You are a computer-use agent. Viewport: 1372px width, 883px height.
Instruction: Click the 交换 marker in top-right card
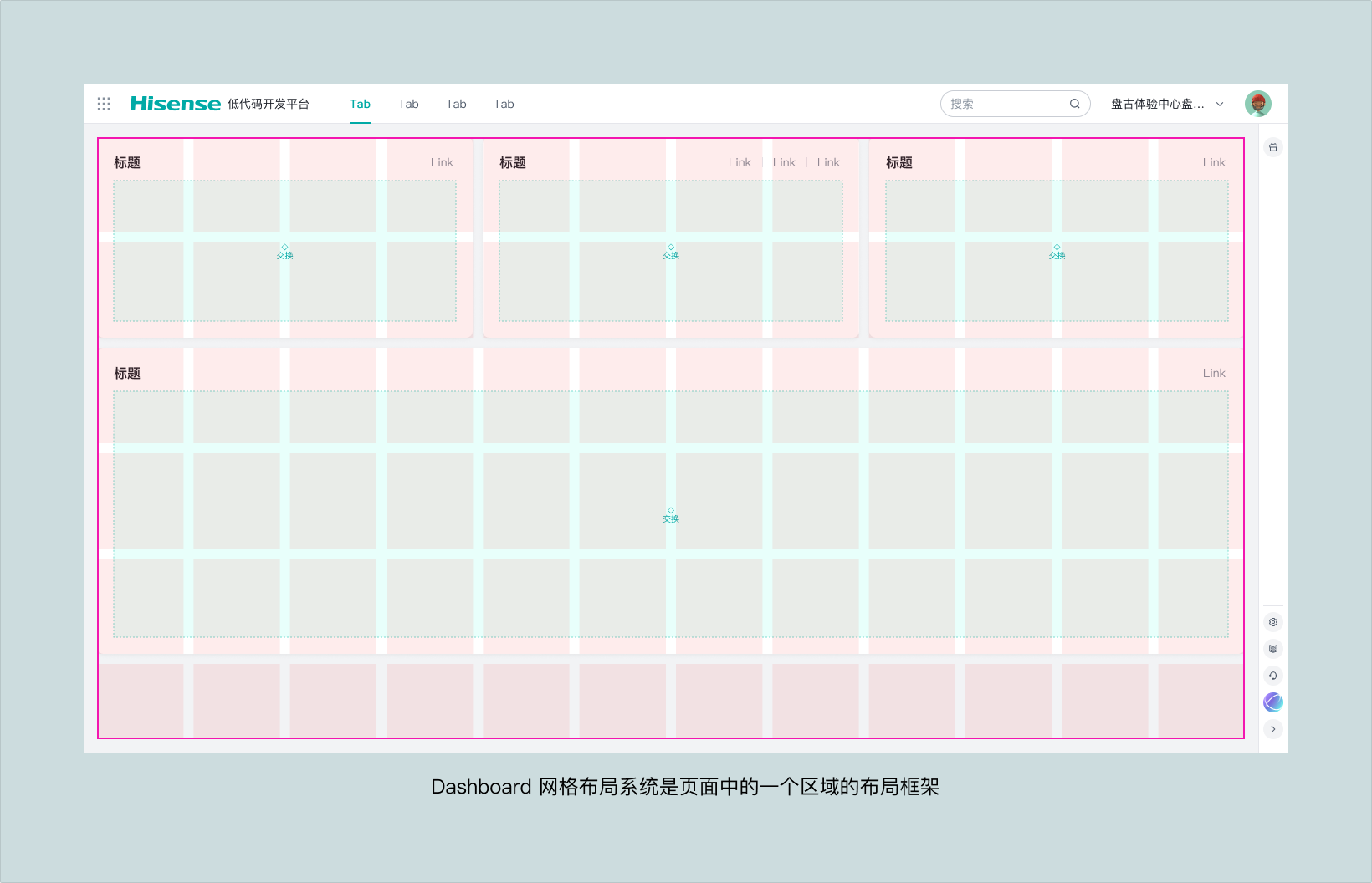[1057, 252]
